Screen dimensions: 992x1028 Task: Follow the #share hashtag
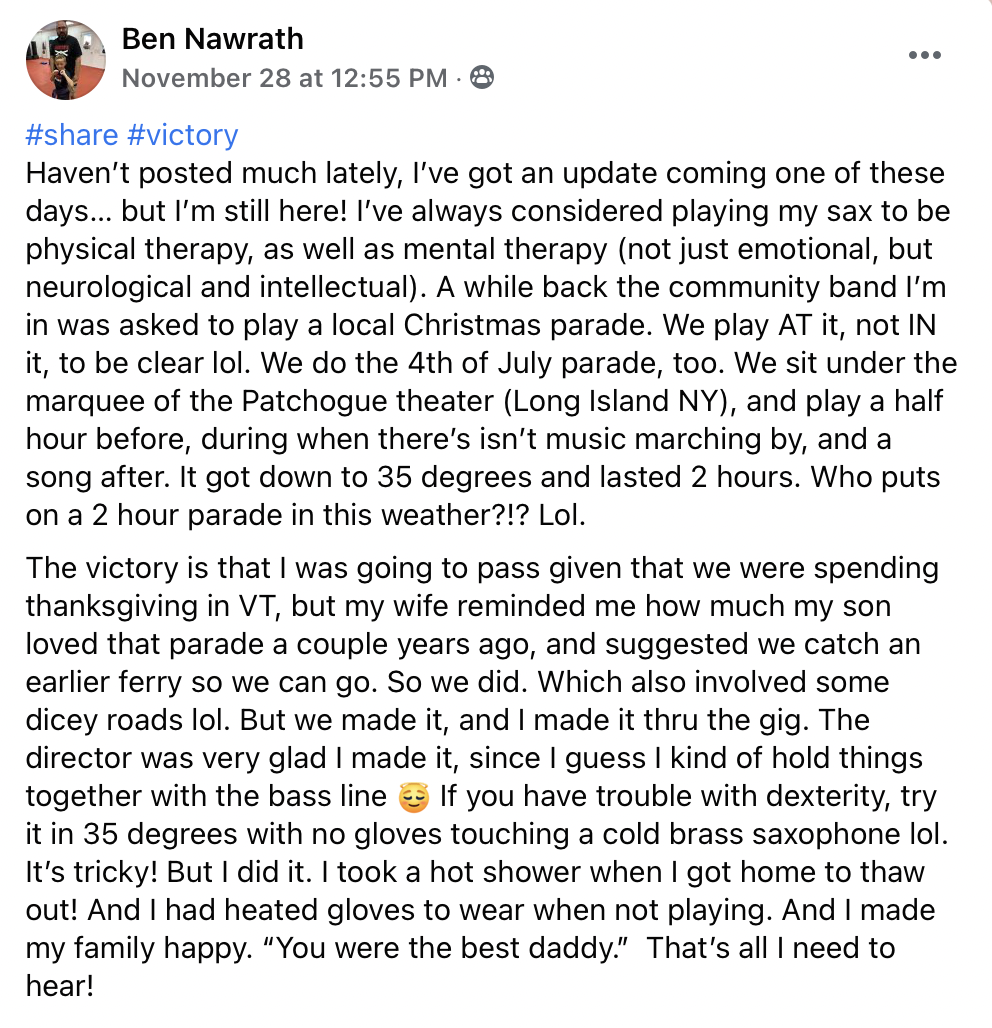pyautogui.click(x=72, y=135)
